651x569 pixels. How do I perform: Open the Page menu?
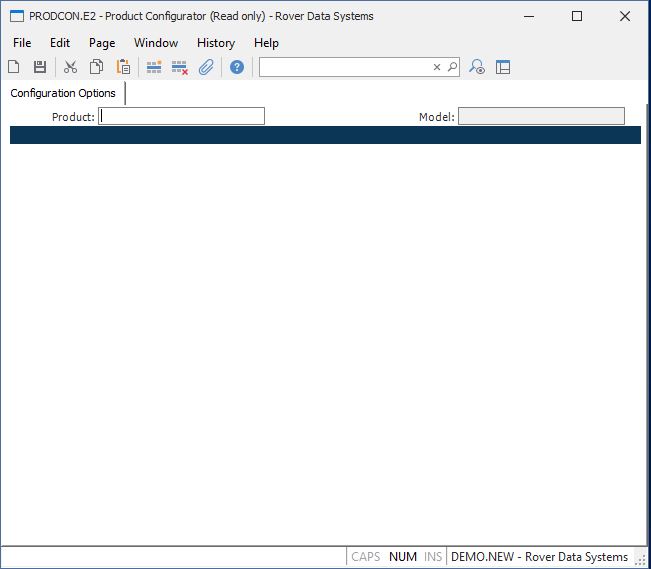102,43
